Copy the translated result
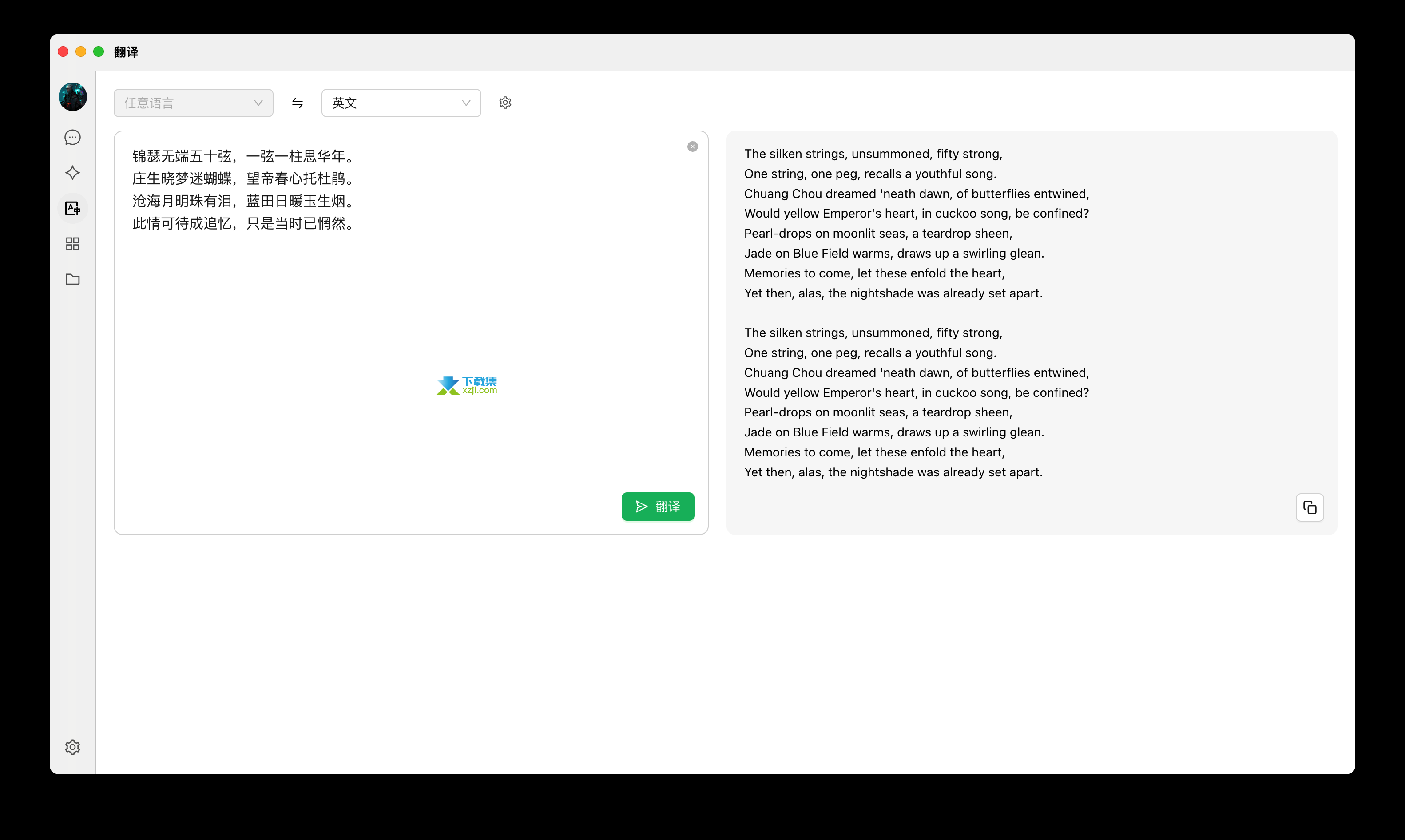This screenshot has height=840, width=1405. (x=1310, y=507)
